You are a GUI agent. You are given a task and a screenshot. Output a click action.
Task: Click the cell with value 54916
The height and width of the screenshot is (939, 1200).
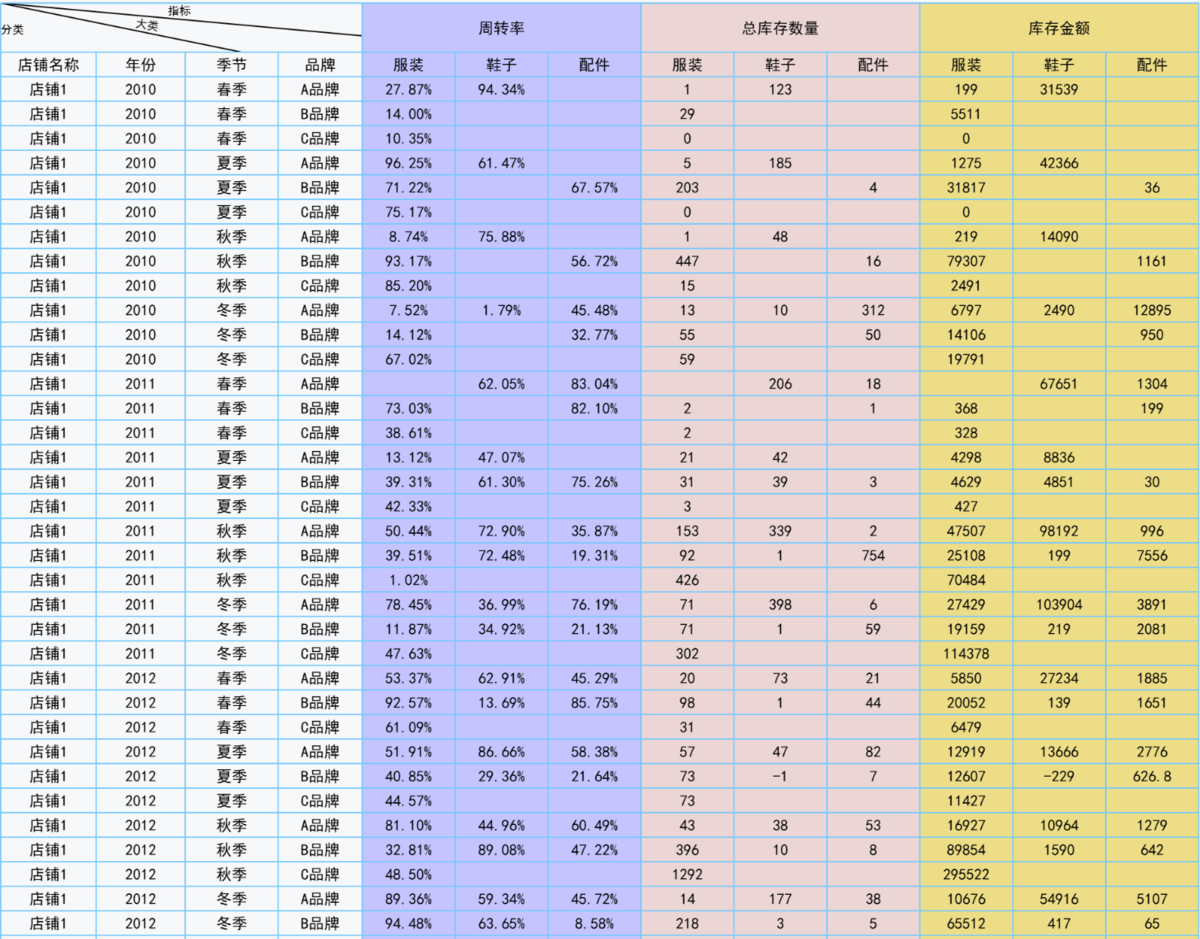pos(1059,898)
